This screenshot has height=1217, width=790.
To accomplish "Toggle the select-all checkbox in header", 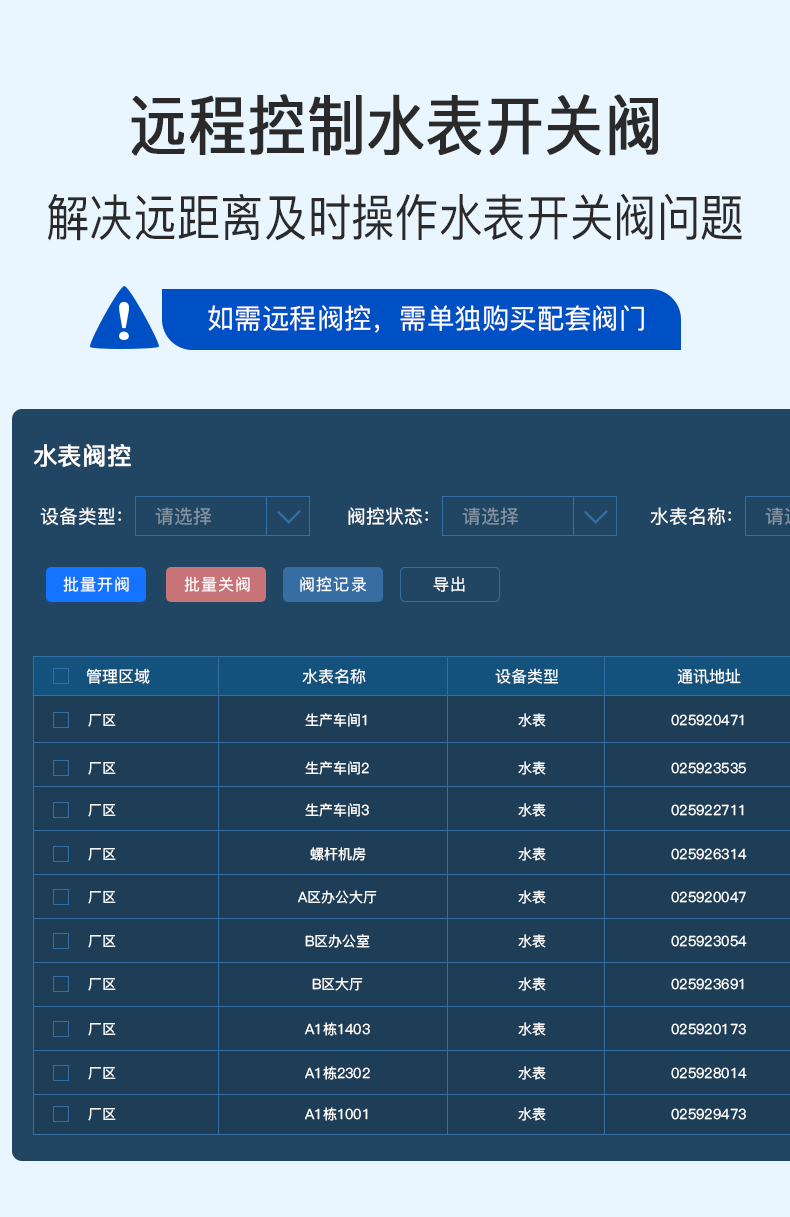I will [61, 676].
